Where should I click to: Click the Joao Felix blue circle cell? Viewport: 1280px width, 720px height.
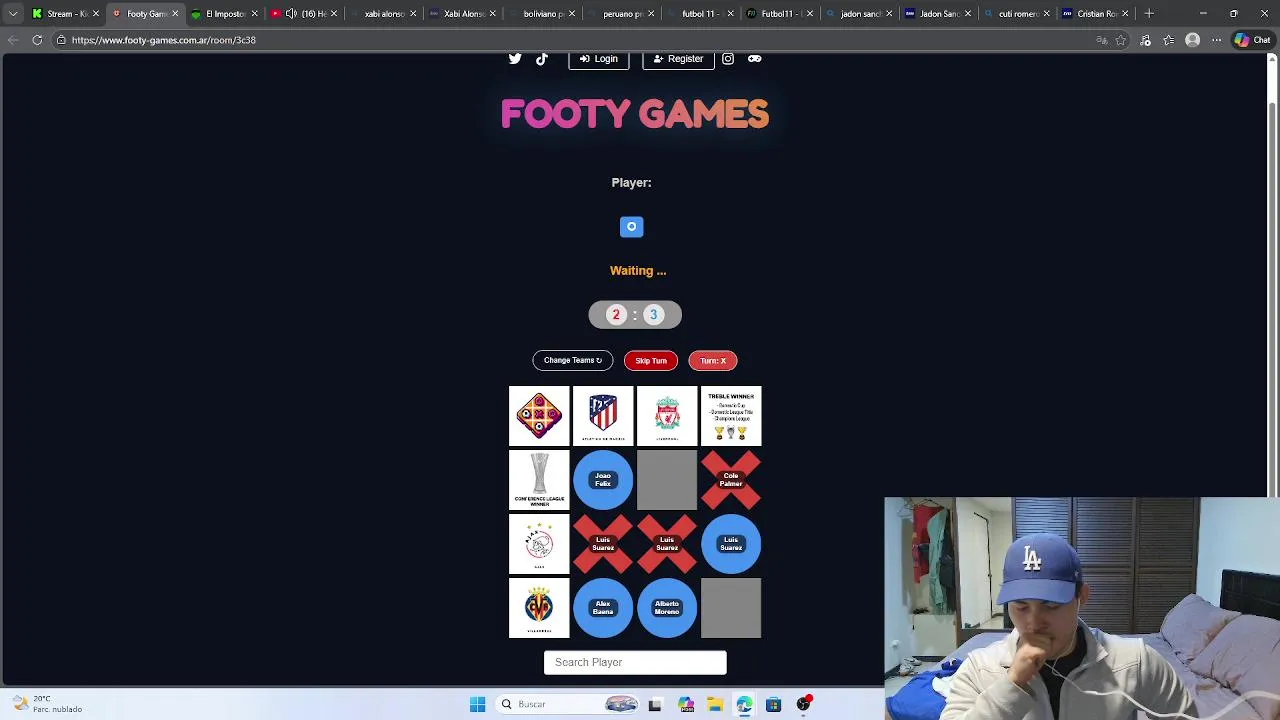(x=603, y=480)
